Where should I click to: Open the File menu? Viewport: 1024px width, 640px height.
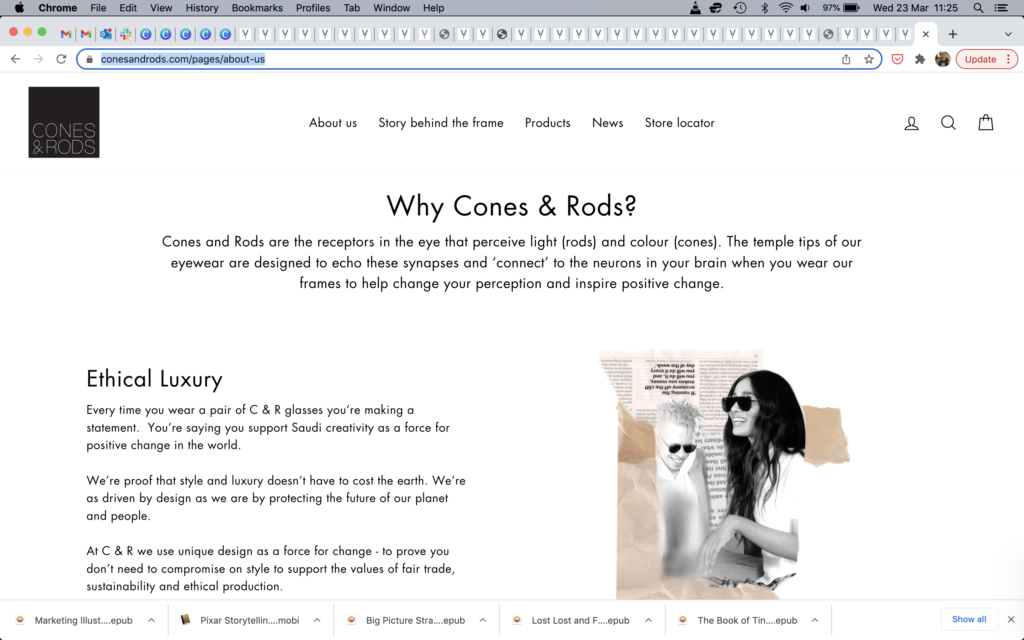(98, 8)
